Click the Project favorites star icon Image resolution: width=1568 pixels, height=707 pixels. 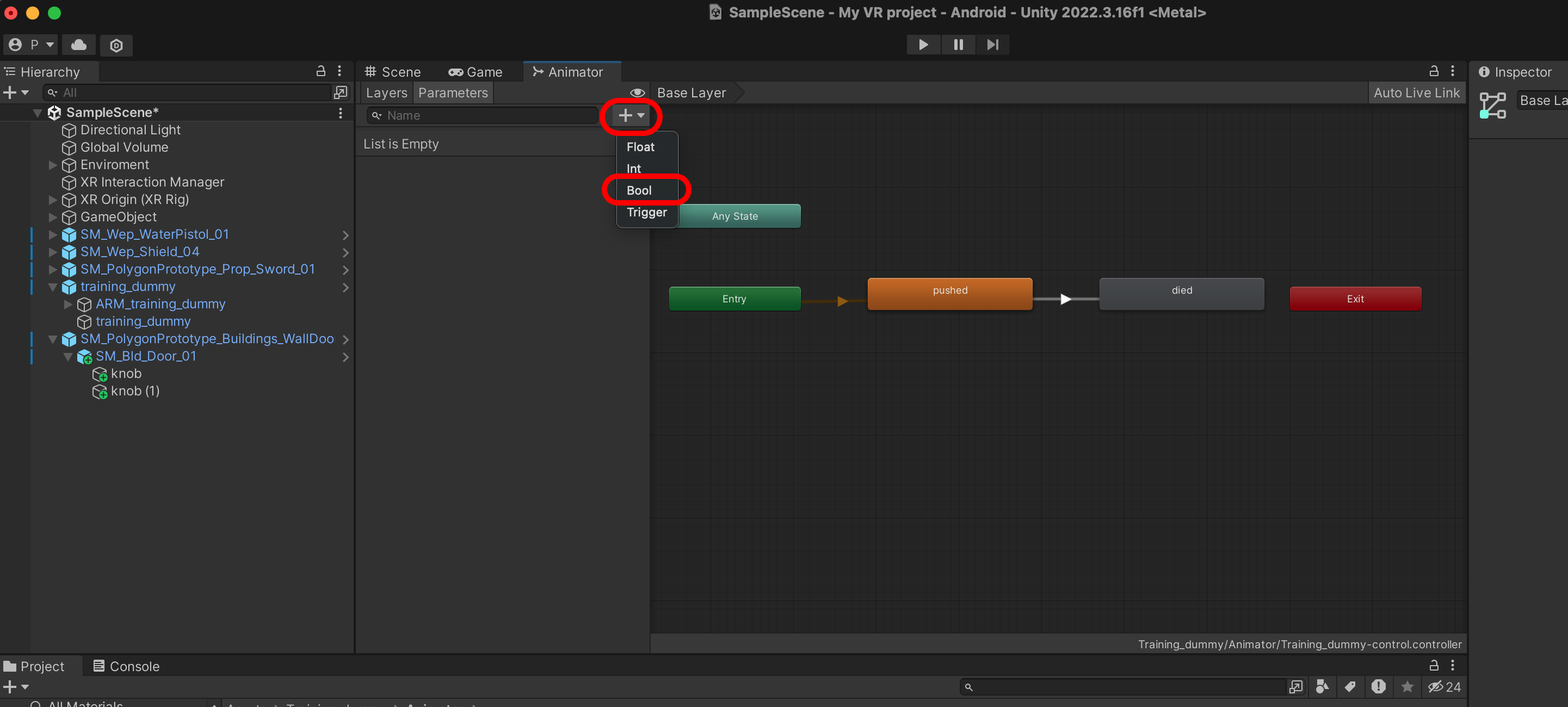tap(1407, 687)
